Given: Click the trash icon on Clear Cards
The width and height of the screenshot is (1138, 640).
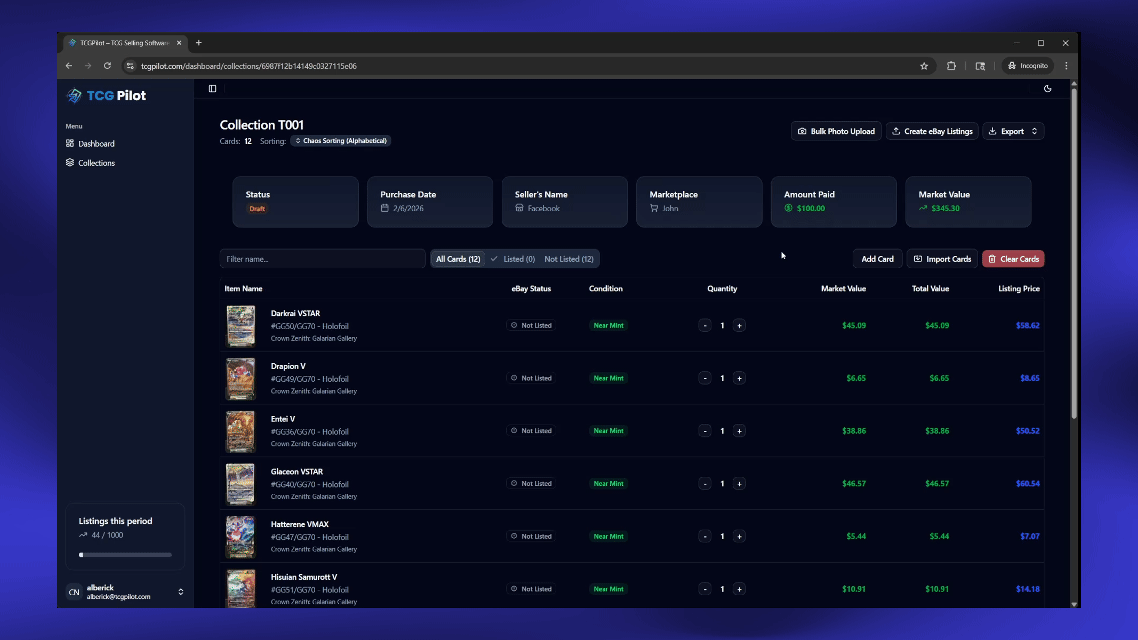Looking at the screenshot, I should click(x=990, y=258).
